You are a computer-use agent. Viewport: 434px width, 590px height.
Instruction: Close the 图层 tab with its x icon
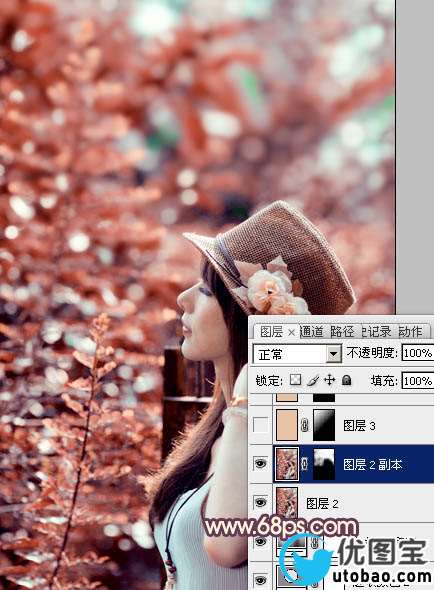tap(291, 333)
